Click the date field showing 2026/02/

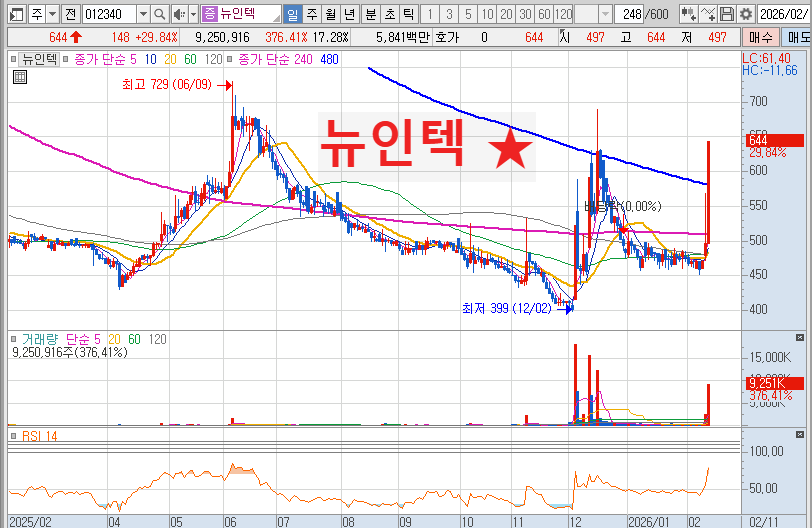pyautogui.click(x=784, y=14)
